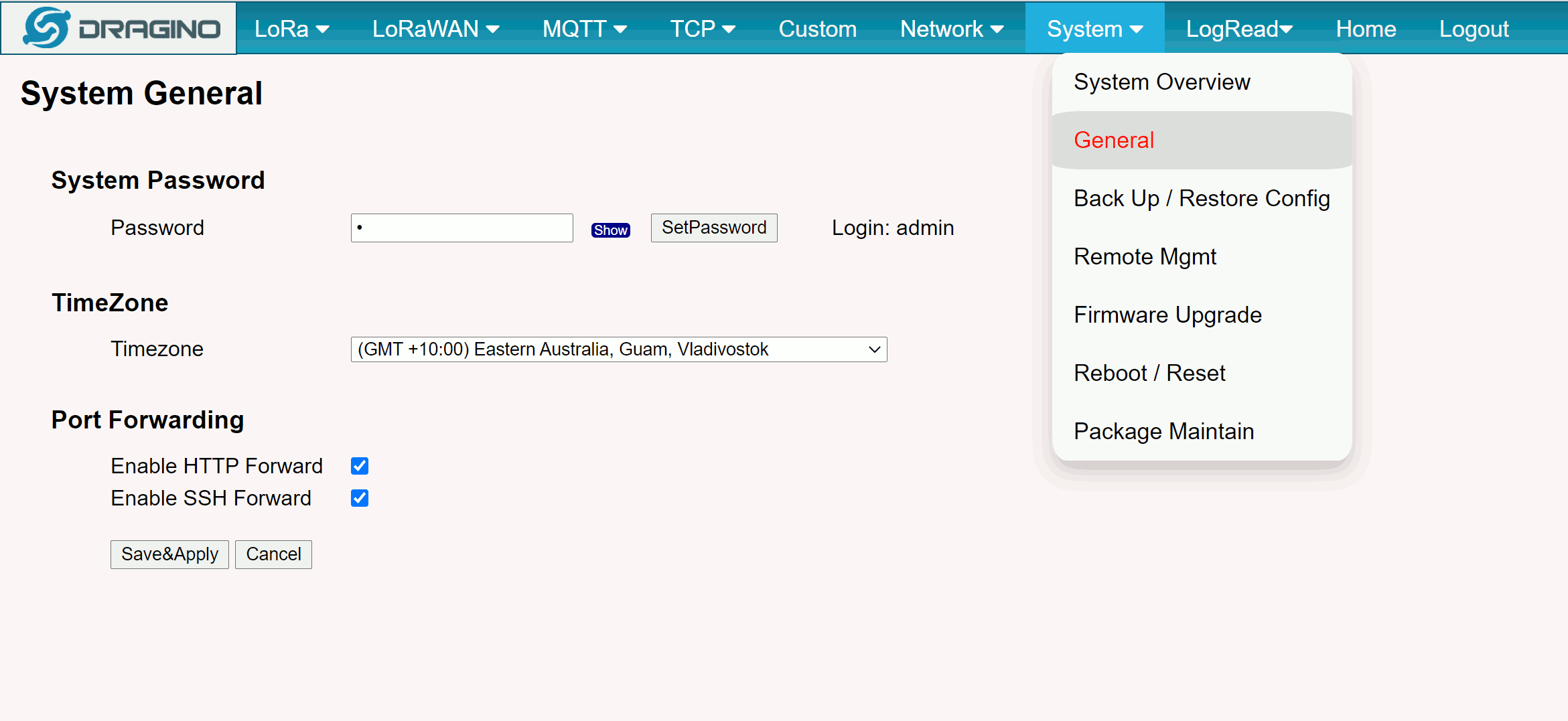Open the Network dropdown menu
1568x721 pixels.
952,29
